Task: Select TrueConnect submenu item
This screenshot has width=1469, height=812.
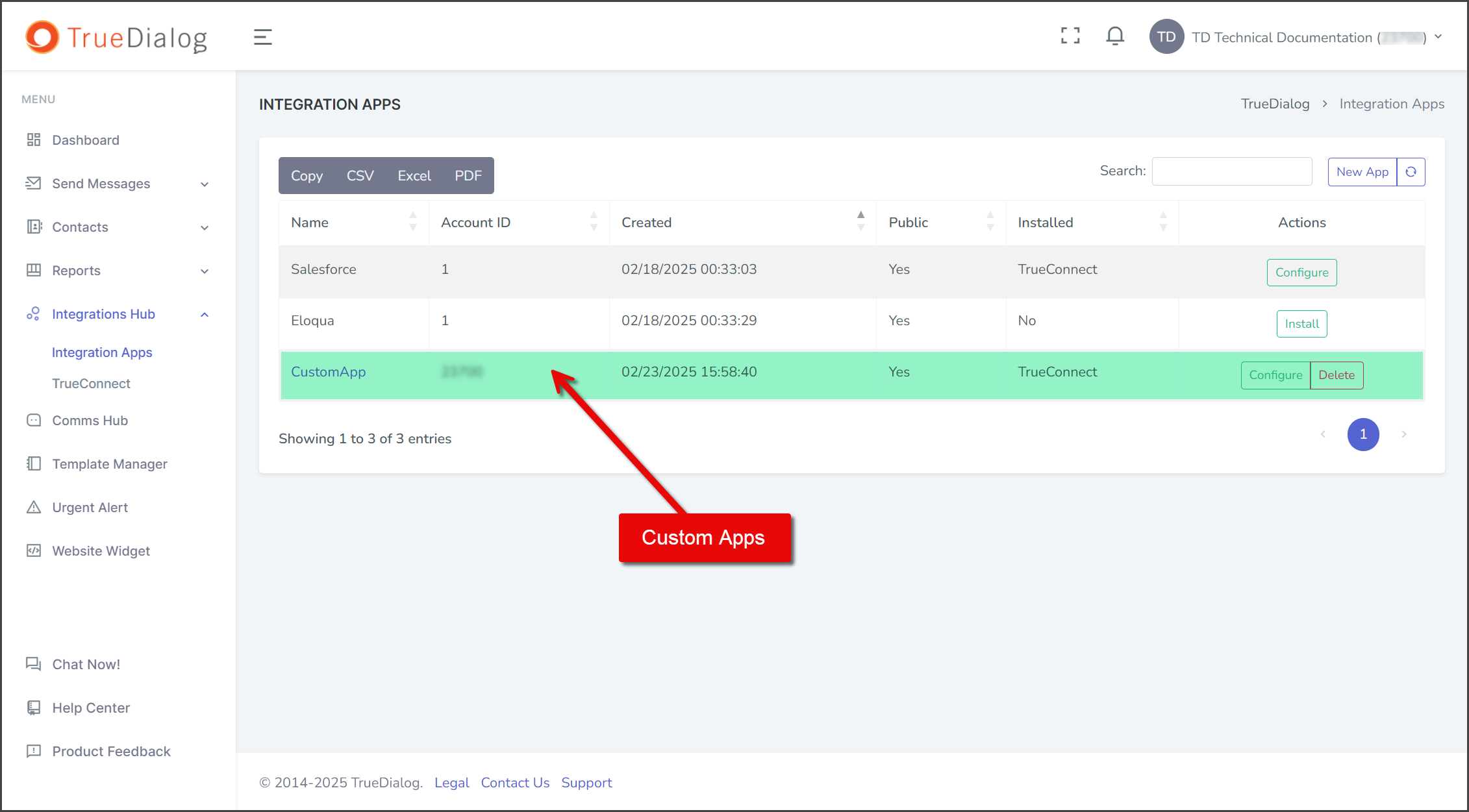Action: [x=91, y=384]
